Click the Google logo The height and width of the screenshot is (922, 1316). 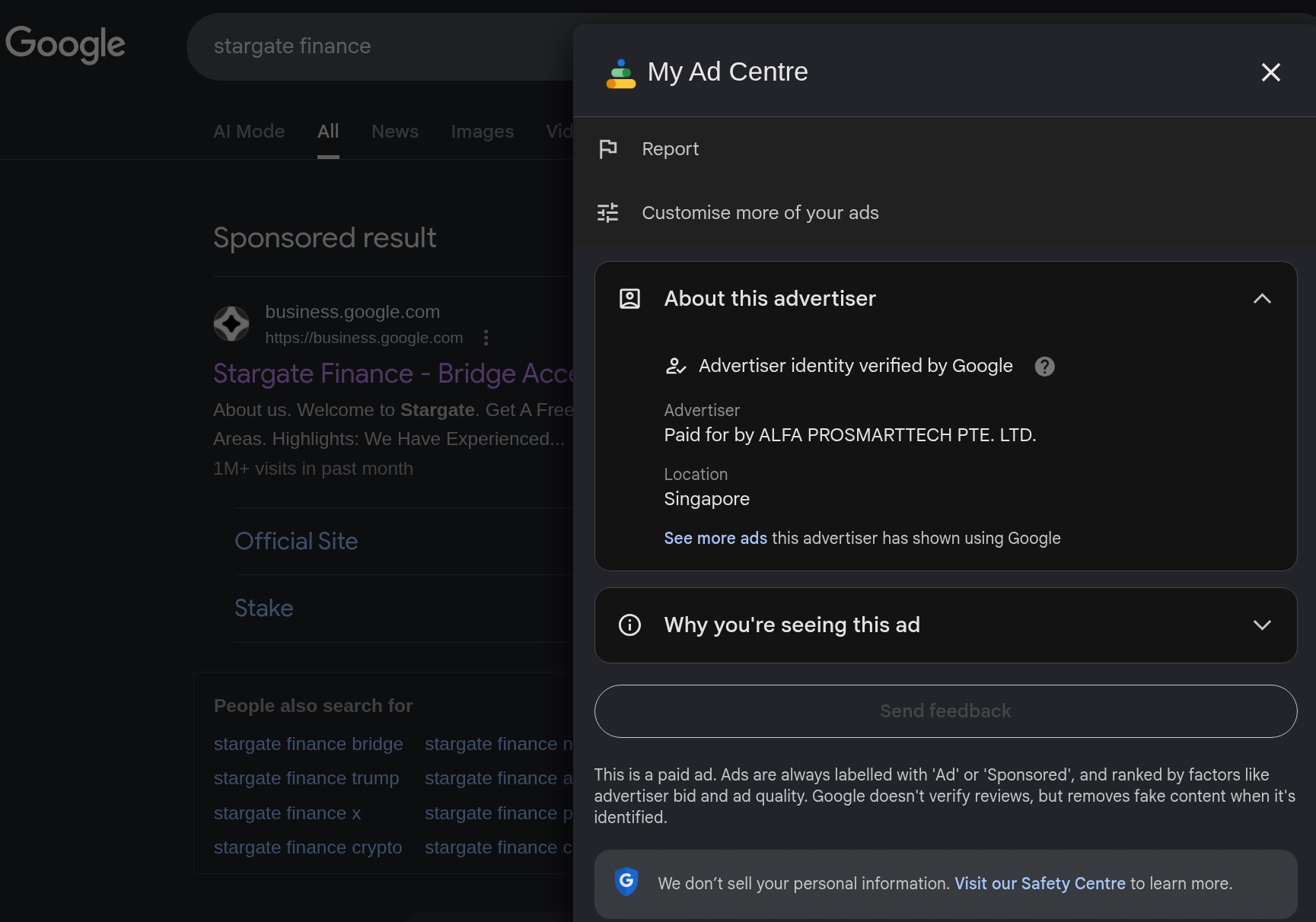click(x=65, y=44)
